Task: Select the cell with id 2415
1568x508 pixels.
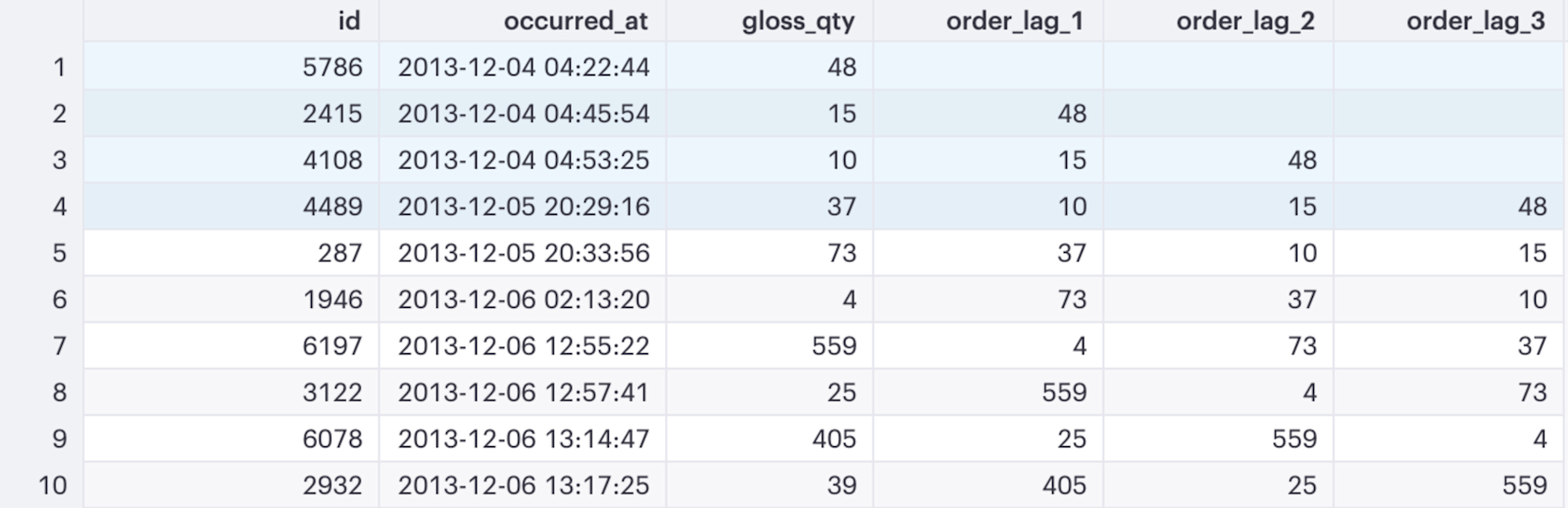Action: pos(231,113)
